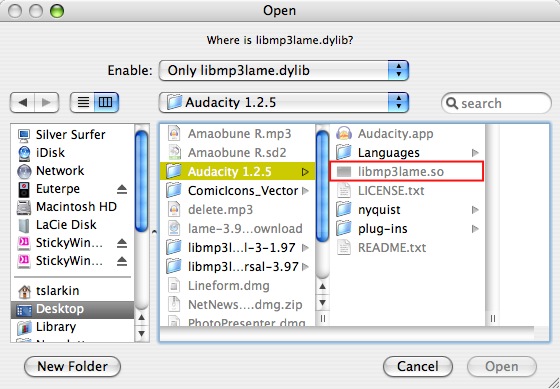Select libmp3lame.so file
The image size is (560, 389).
pos(406,171)
